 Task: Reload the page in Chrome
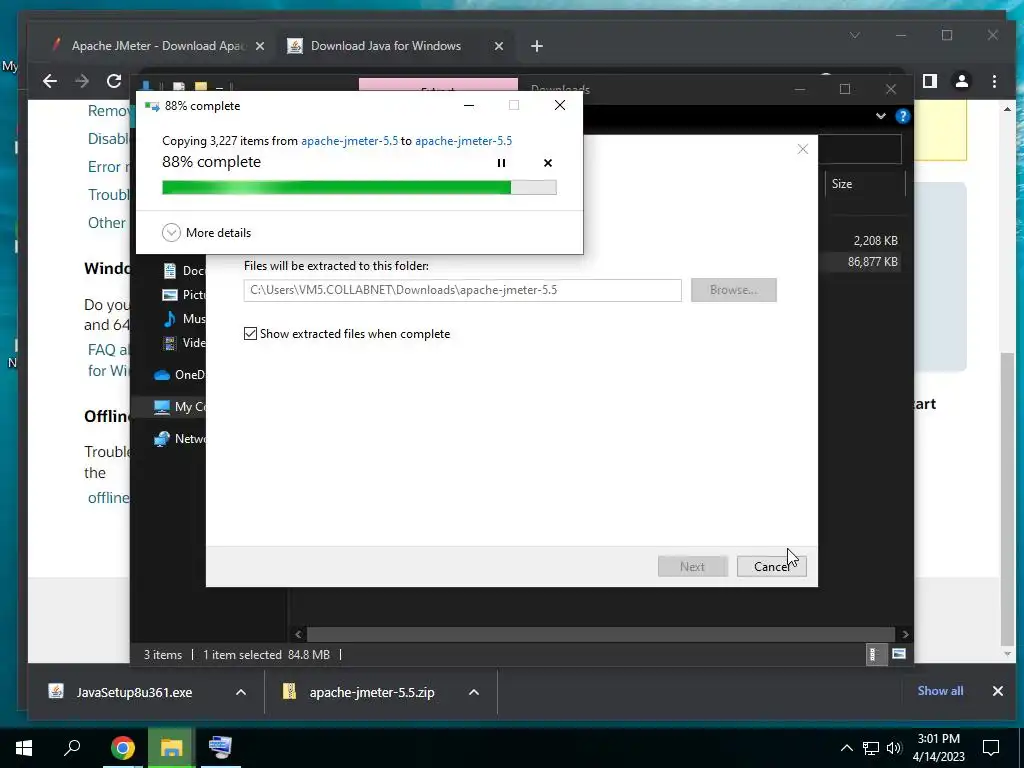(114, 81)
